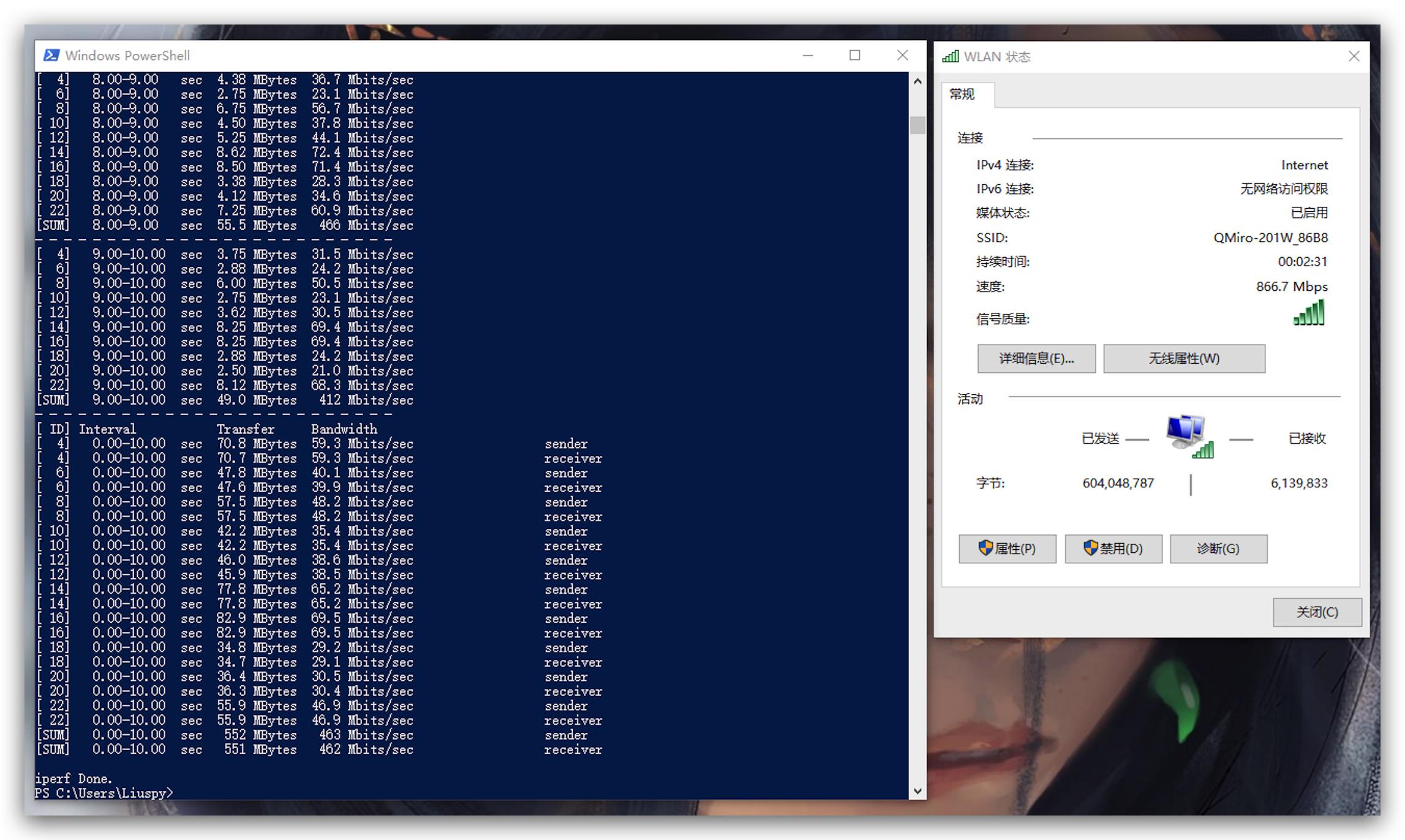Open 无线属性(W) wireless properties

point(1183,359)
